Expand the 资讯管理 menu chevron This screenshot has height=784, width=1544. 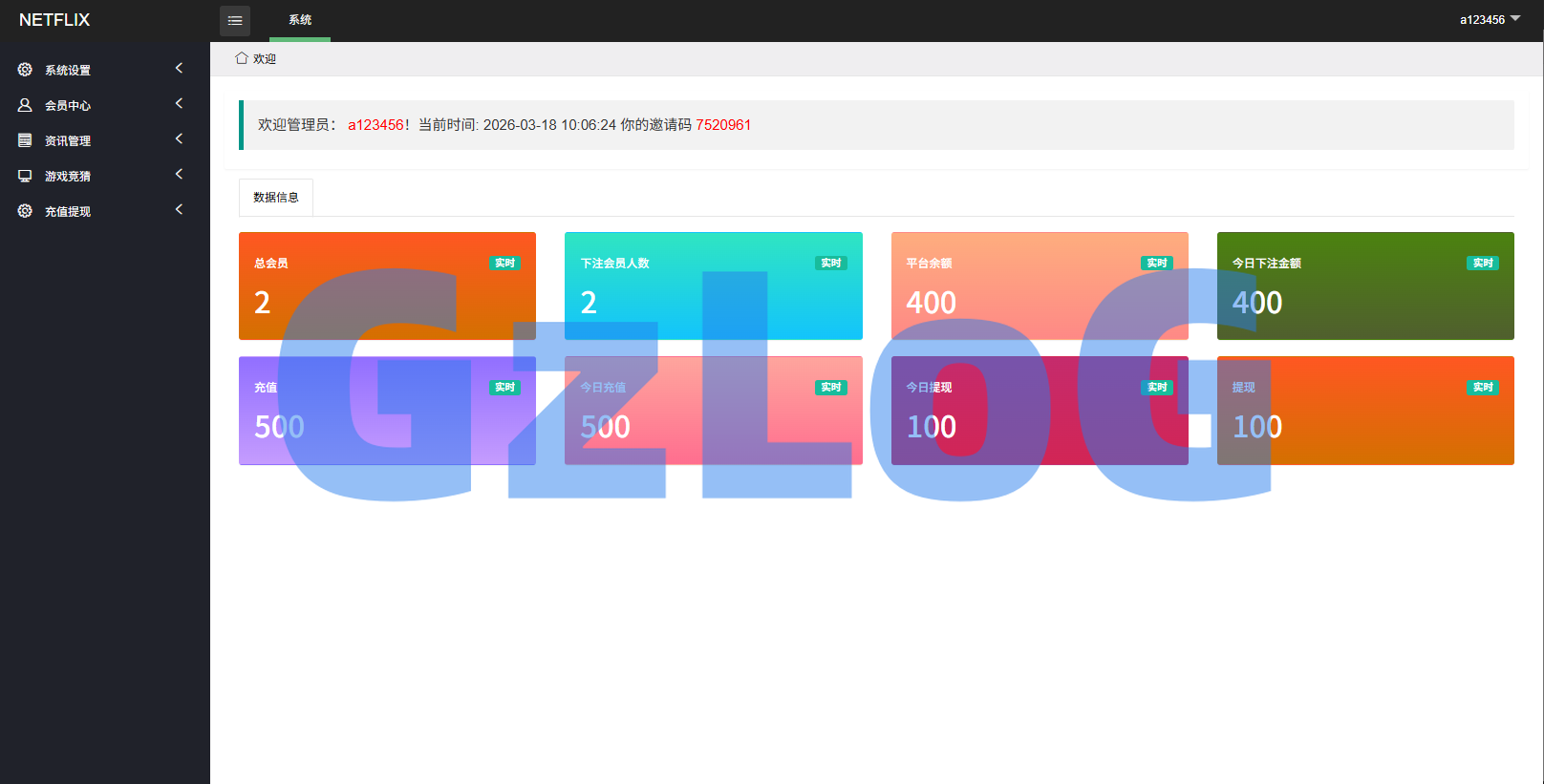pos(179,139)
